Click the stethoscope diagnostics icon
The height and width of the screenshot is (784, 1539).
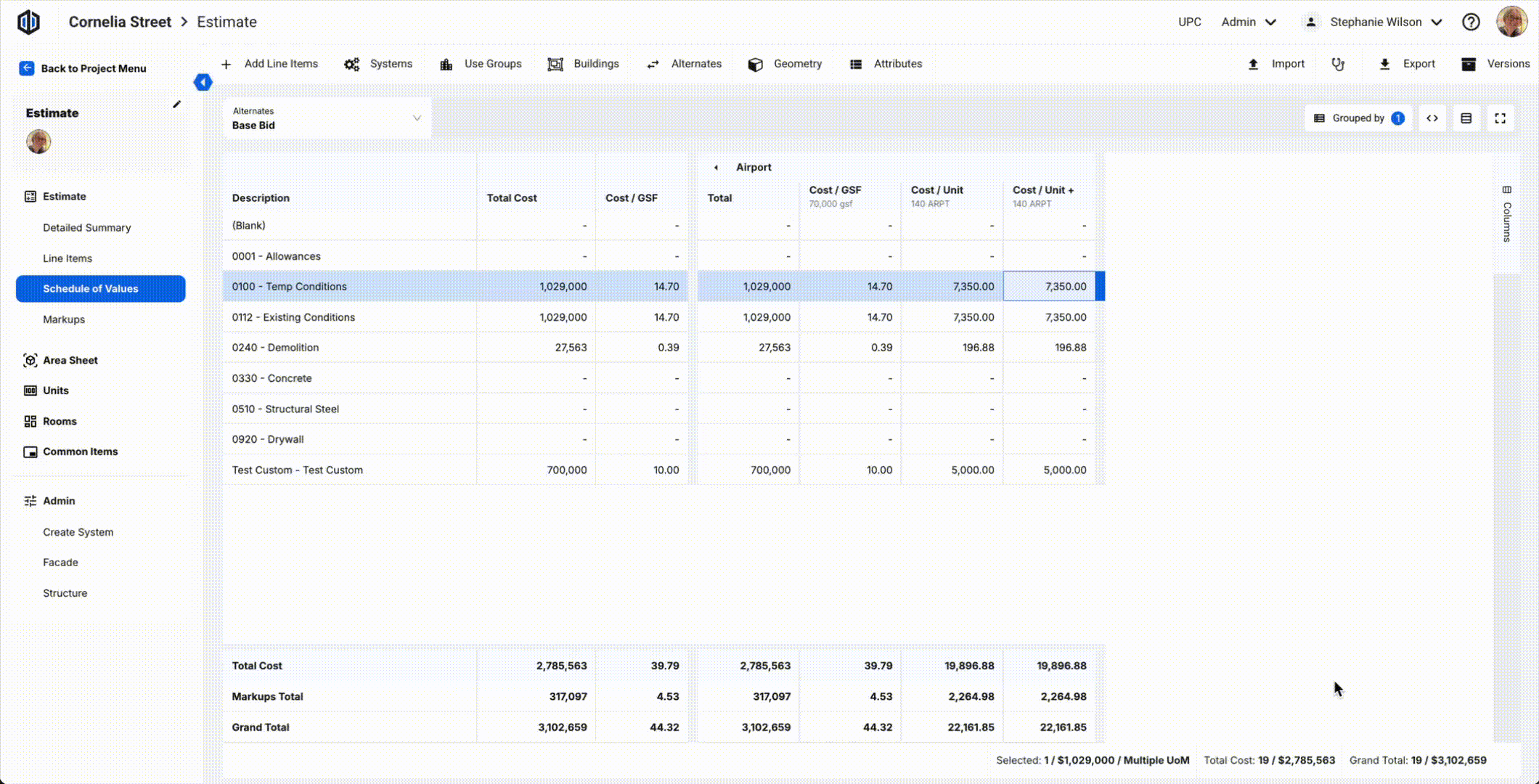coord(1338,64)
